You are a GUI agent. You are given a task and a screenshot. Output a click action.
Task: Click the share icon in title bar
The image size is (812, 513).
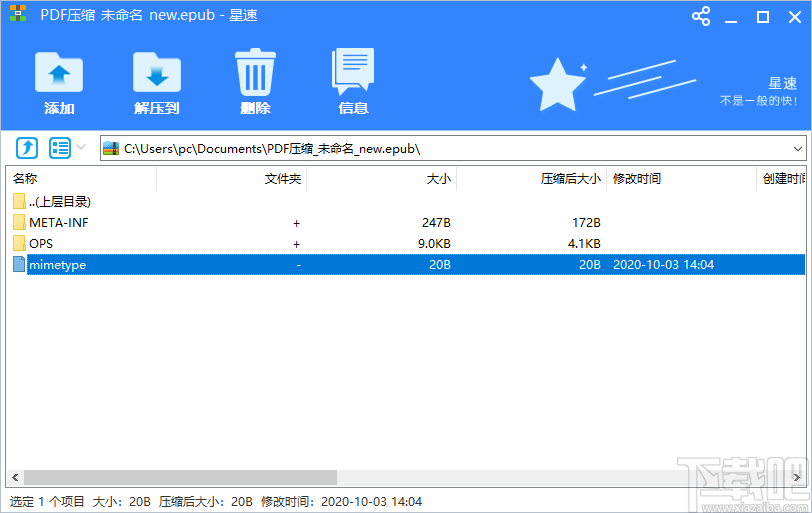click(x=701, y=17)
